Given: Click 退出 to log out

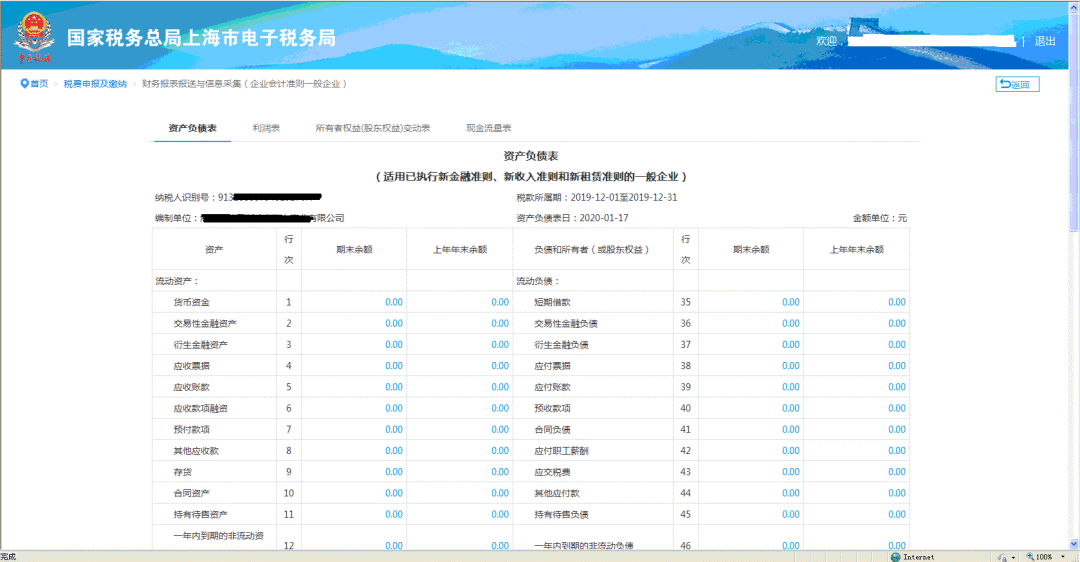Looking at the screenshot, I should click(x=1045, y=41).
